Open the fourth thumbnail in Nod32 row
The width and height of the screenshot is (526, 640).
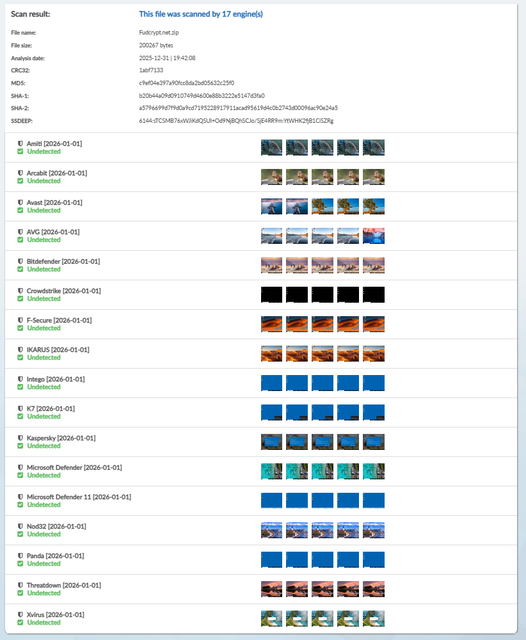[x=348, y=530]
